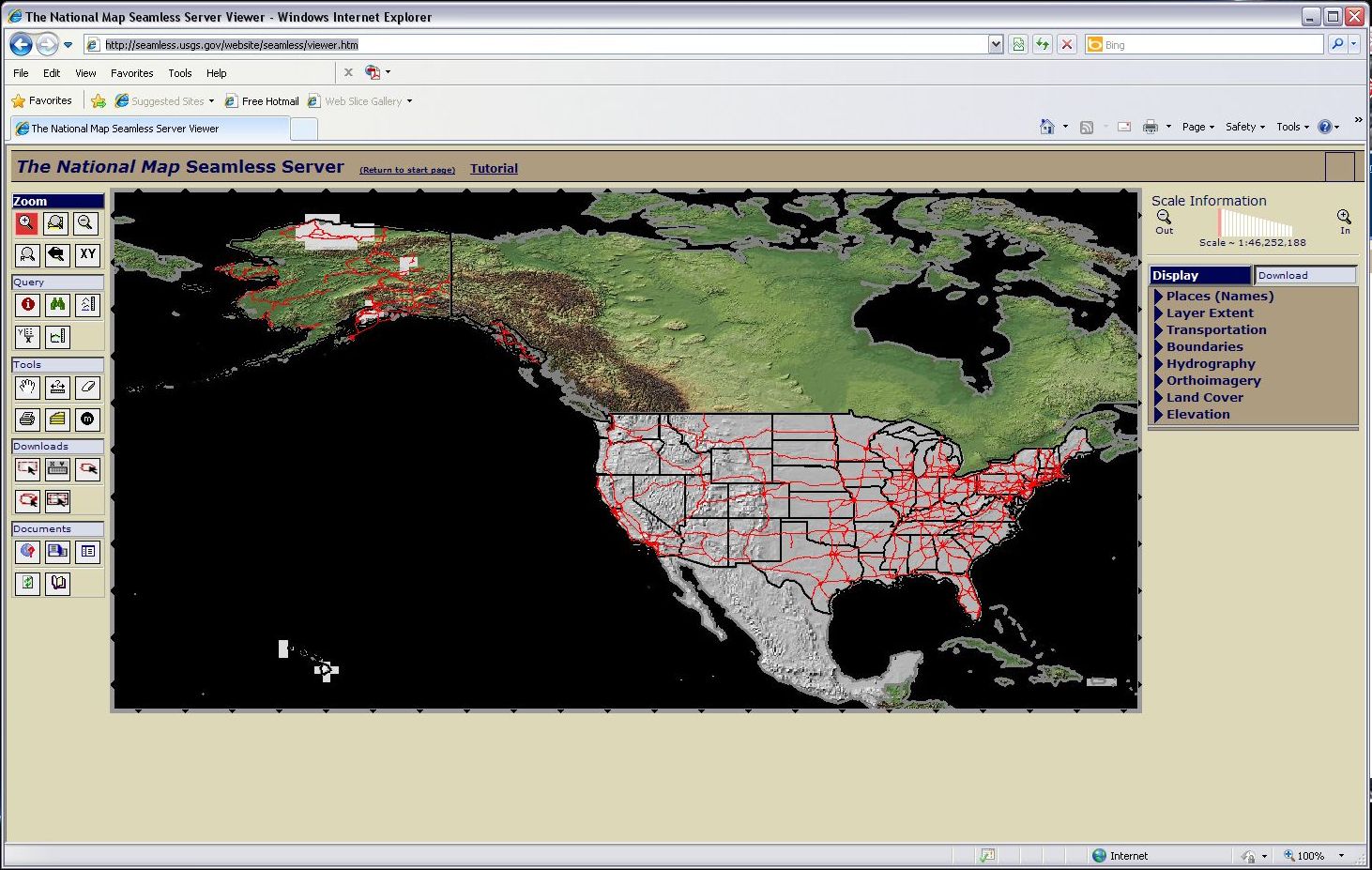Open the metadata tool
This screenshot has width=1372, height=870.
click(87, 420)
